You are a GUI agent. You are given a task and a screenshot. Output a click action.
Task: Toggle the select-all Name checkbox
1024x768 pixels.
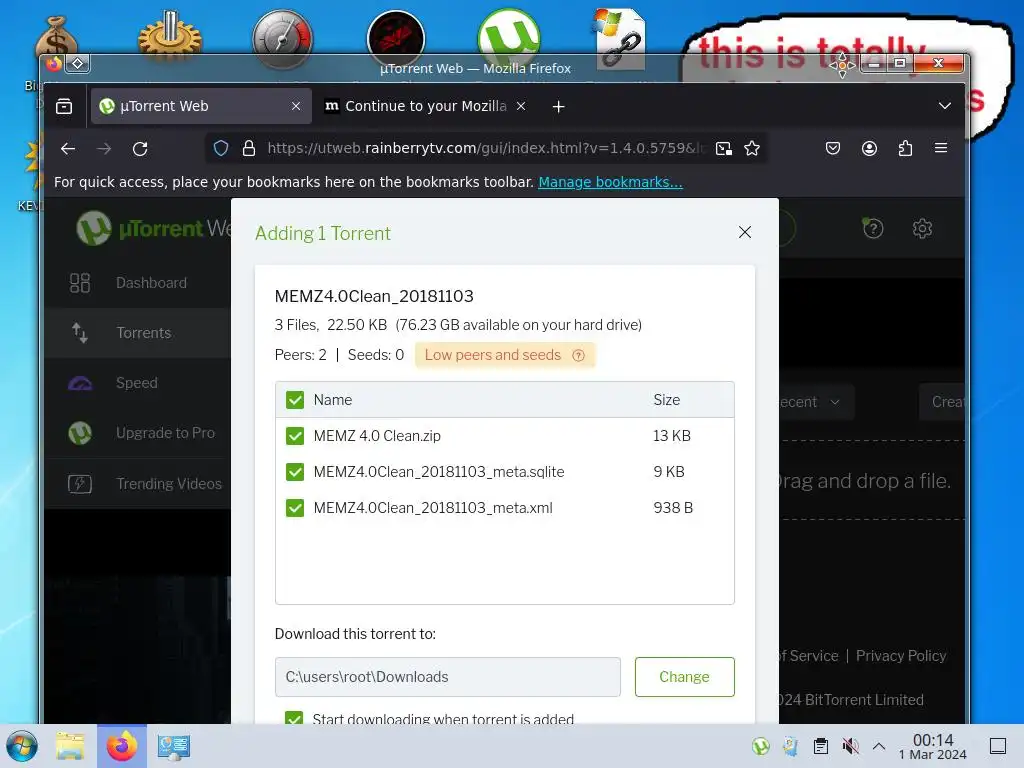click(295, 400)
